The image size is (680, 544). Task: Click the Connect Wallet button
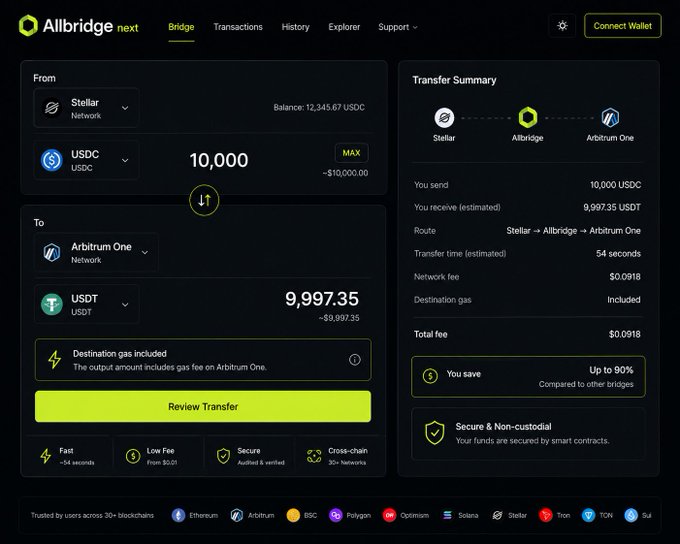click(622, 26)
